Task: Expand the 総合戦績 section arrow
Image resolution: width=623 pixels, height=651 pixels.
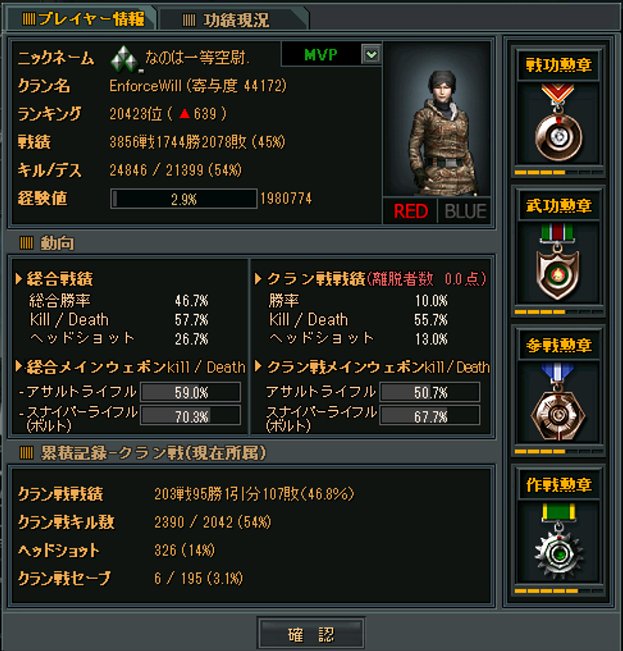Action: [x=18, y=279]
